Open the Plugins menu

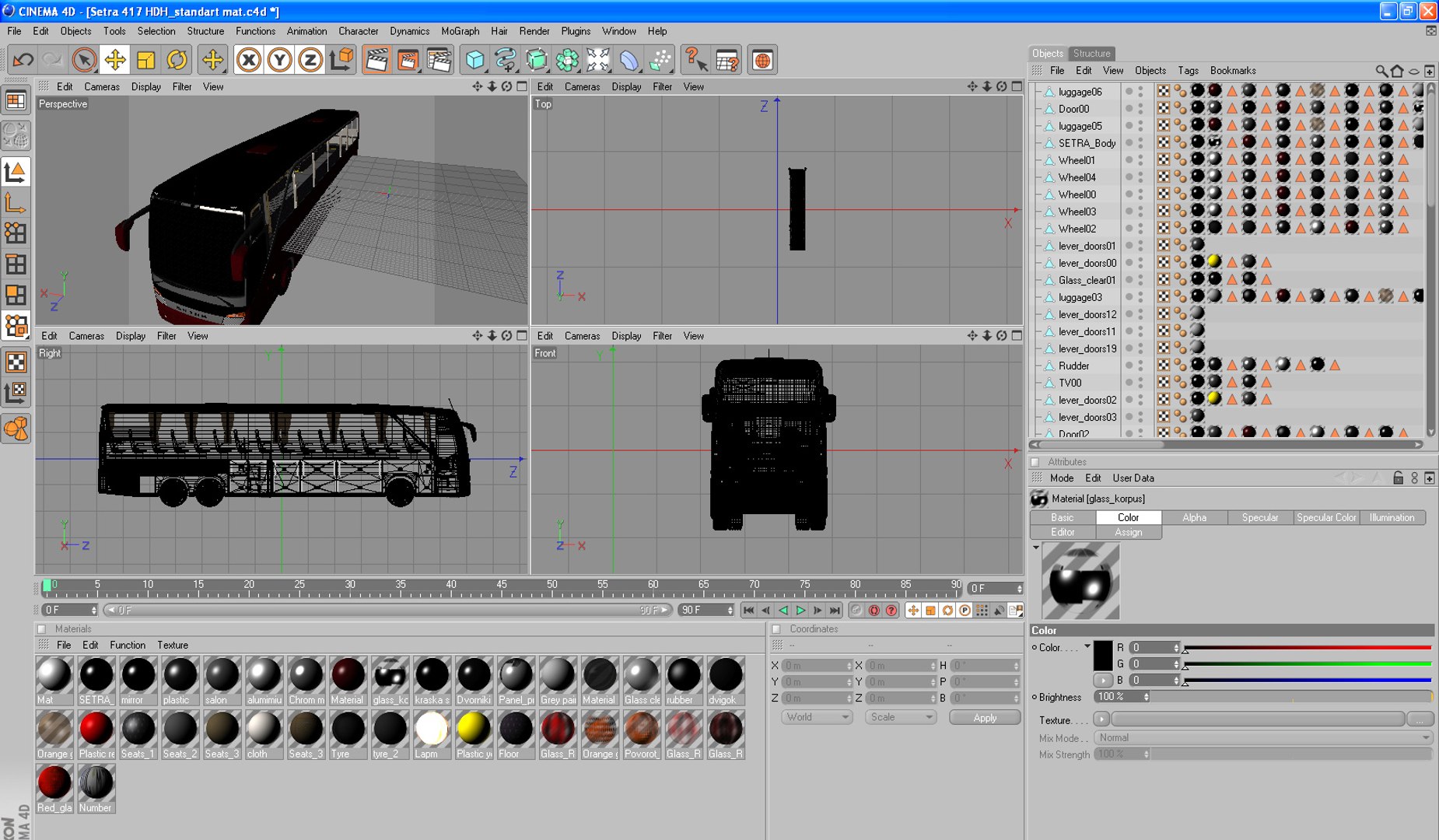point(576,31)
